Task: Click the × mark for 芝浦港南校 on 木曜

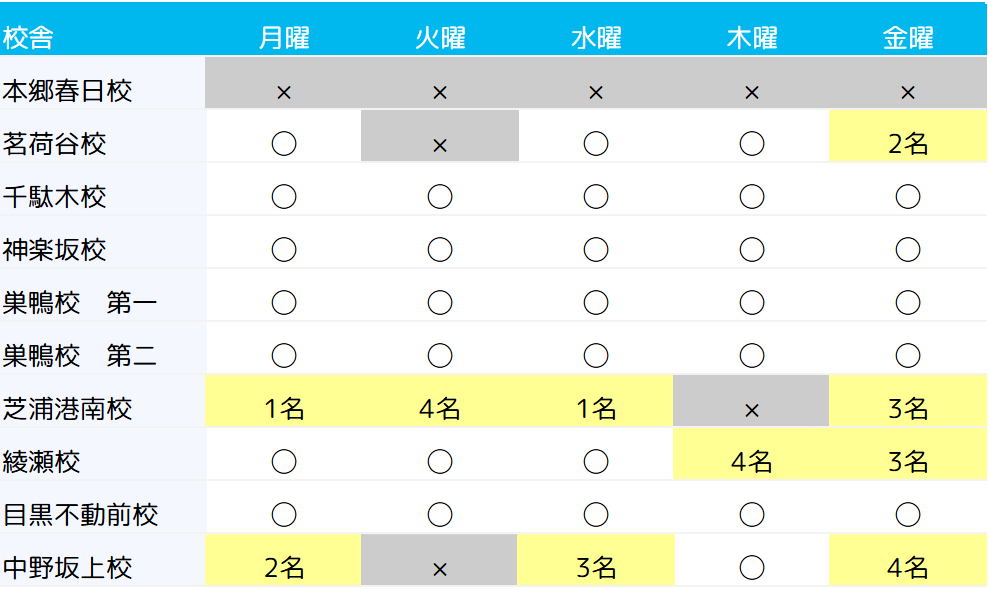Action: tap(752, 409)
